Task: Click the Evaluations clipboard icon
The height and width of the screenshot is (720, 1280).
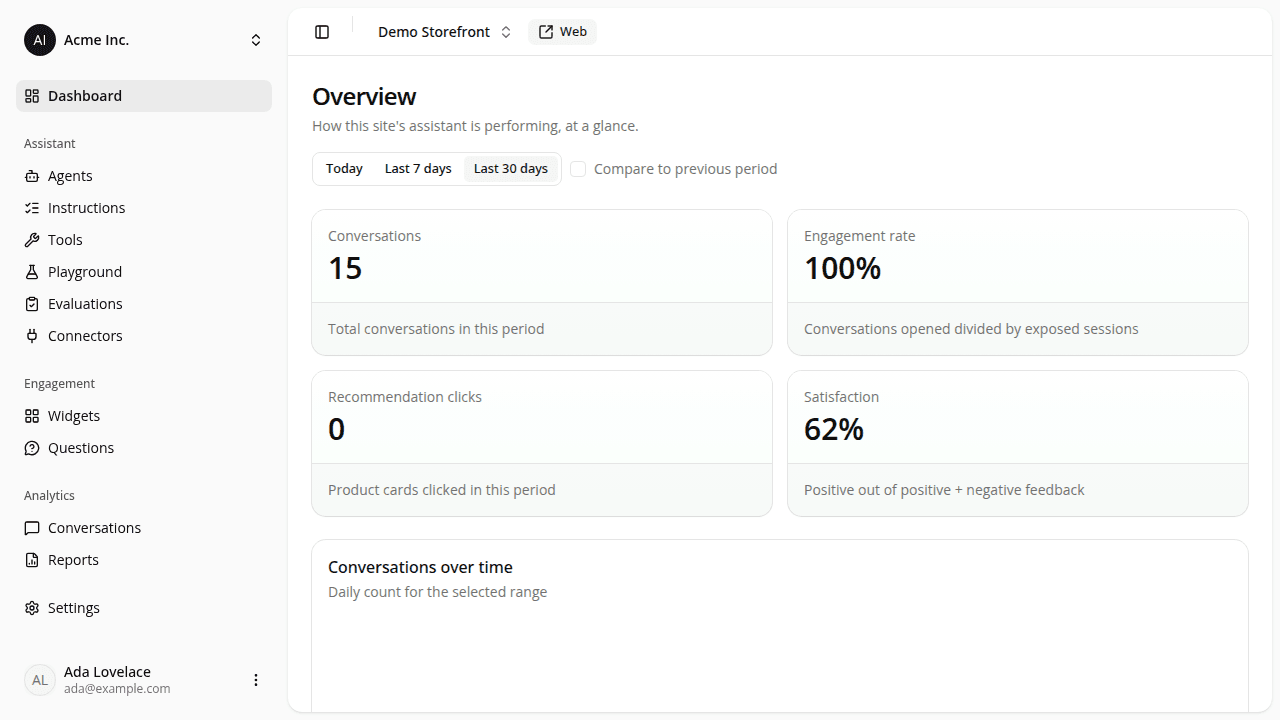Action: (32, 304)
